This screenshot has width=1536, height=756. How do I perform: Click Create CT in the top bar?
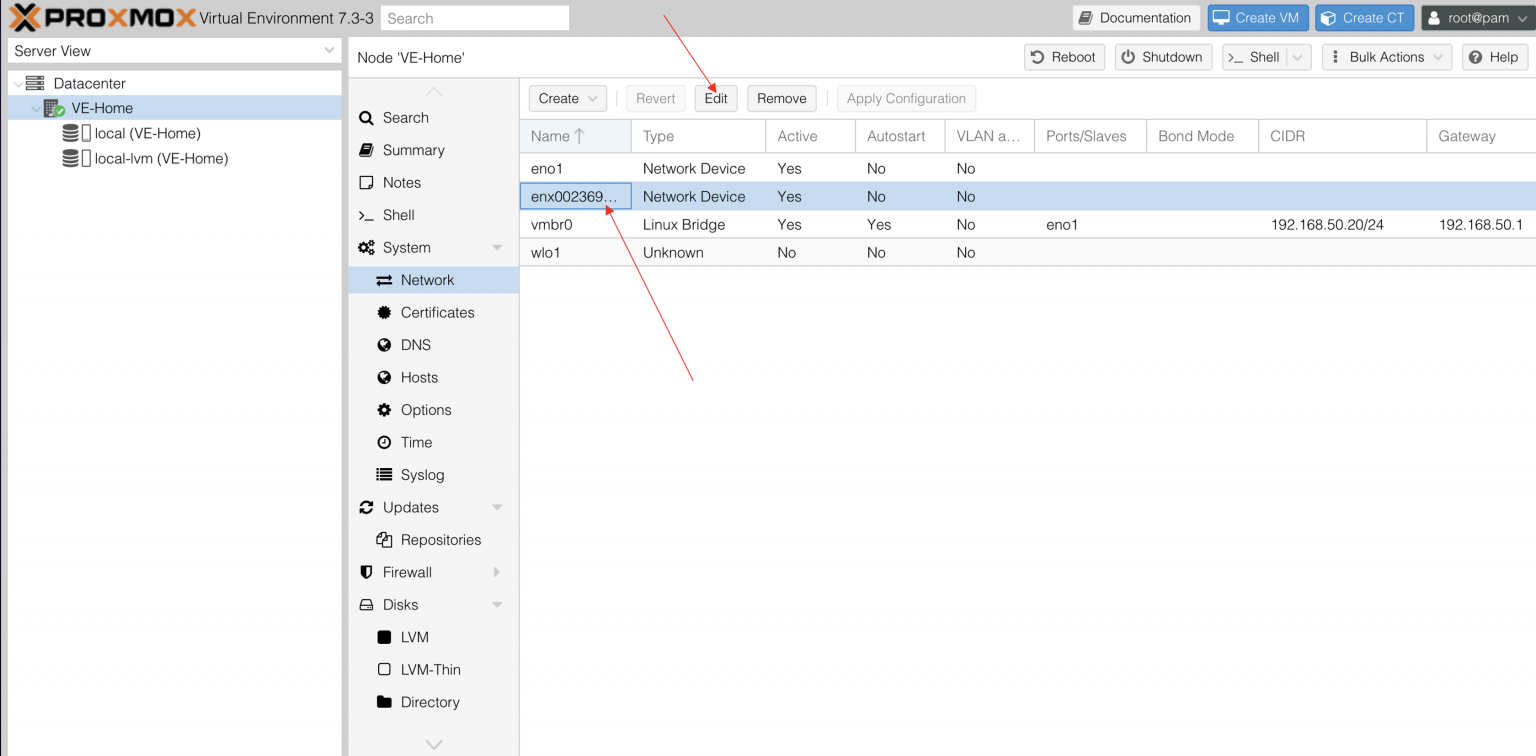tap(1364, 17)
